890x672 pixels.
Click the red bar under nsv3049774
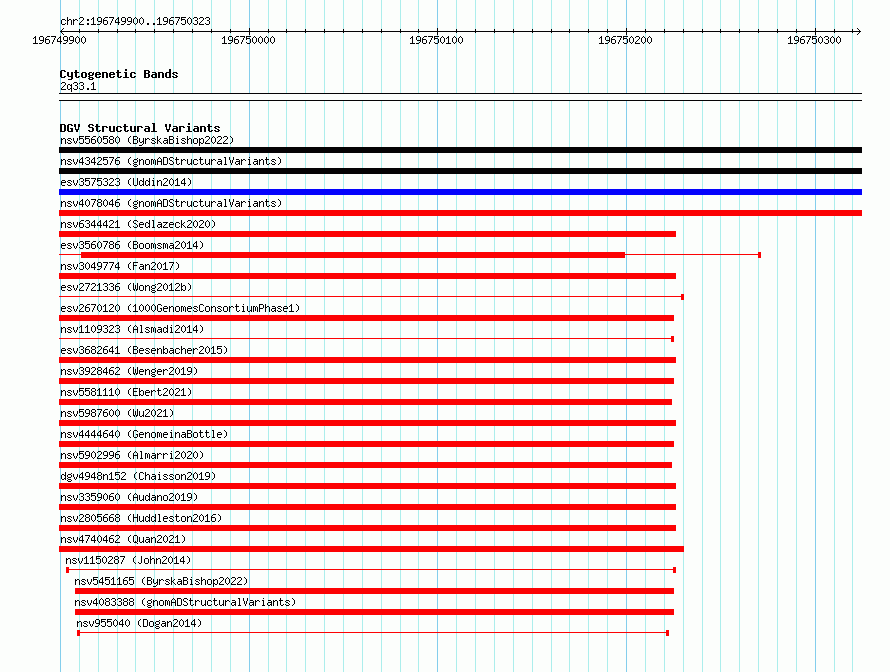[x=367, y=276]
